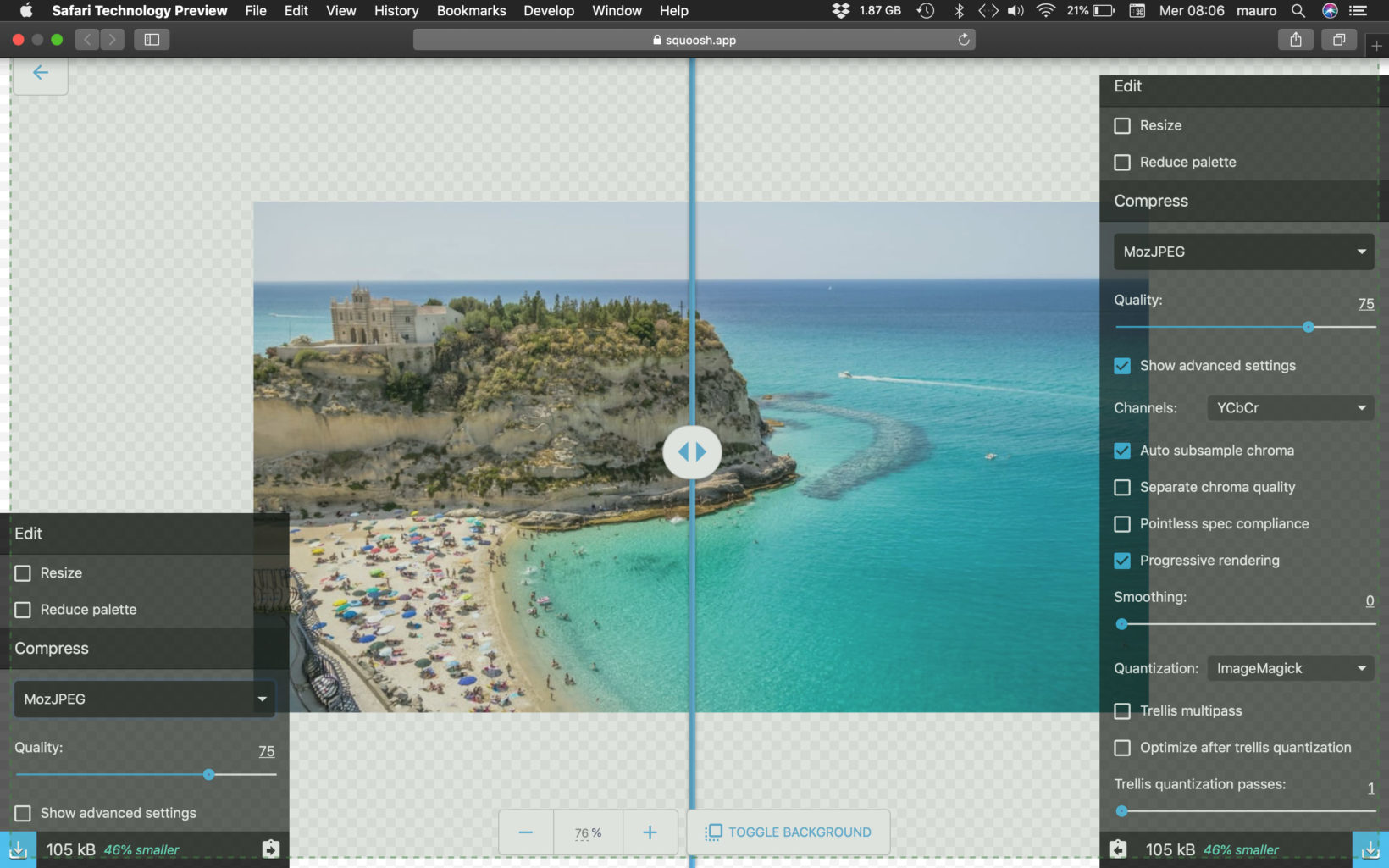
Task: Check Show advanced settings in left panel
Action: [23, 813]
